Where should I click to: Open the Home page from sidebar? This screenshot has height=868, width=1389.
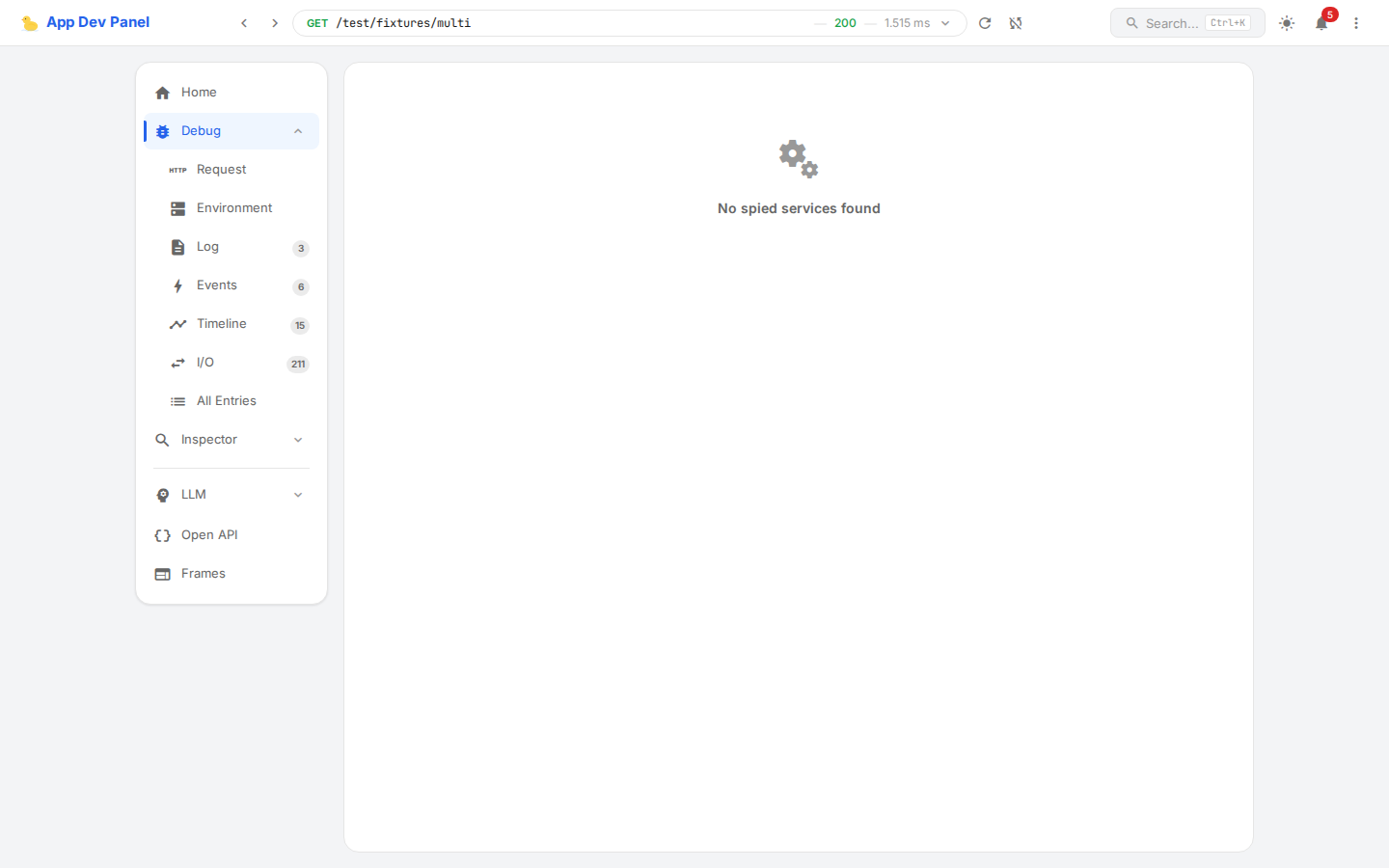coord(199,93)
